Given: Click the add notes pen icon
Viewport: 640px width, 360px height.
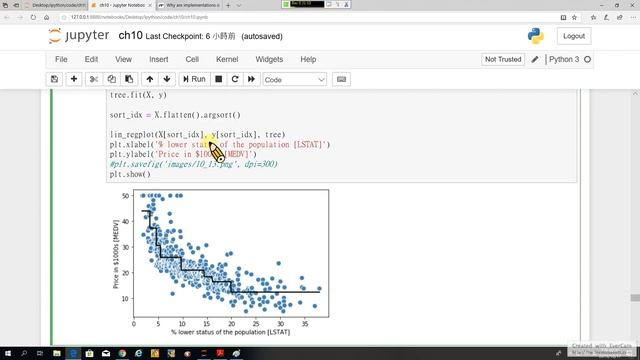Looking at the screenshot, I should click(x=607, y=17).
